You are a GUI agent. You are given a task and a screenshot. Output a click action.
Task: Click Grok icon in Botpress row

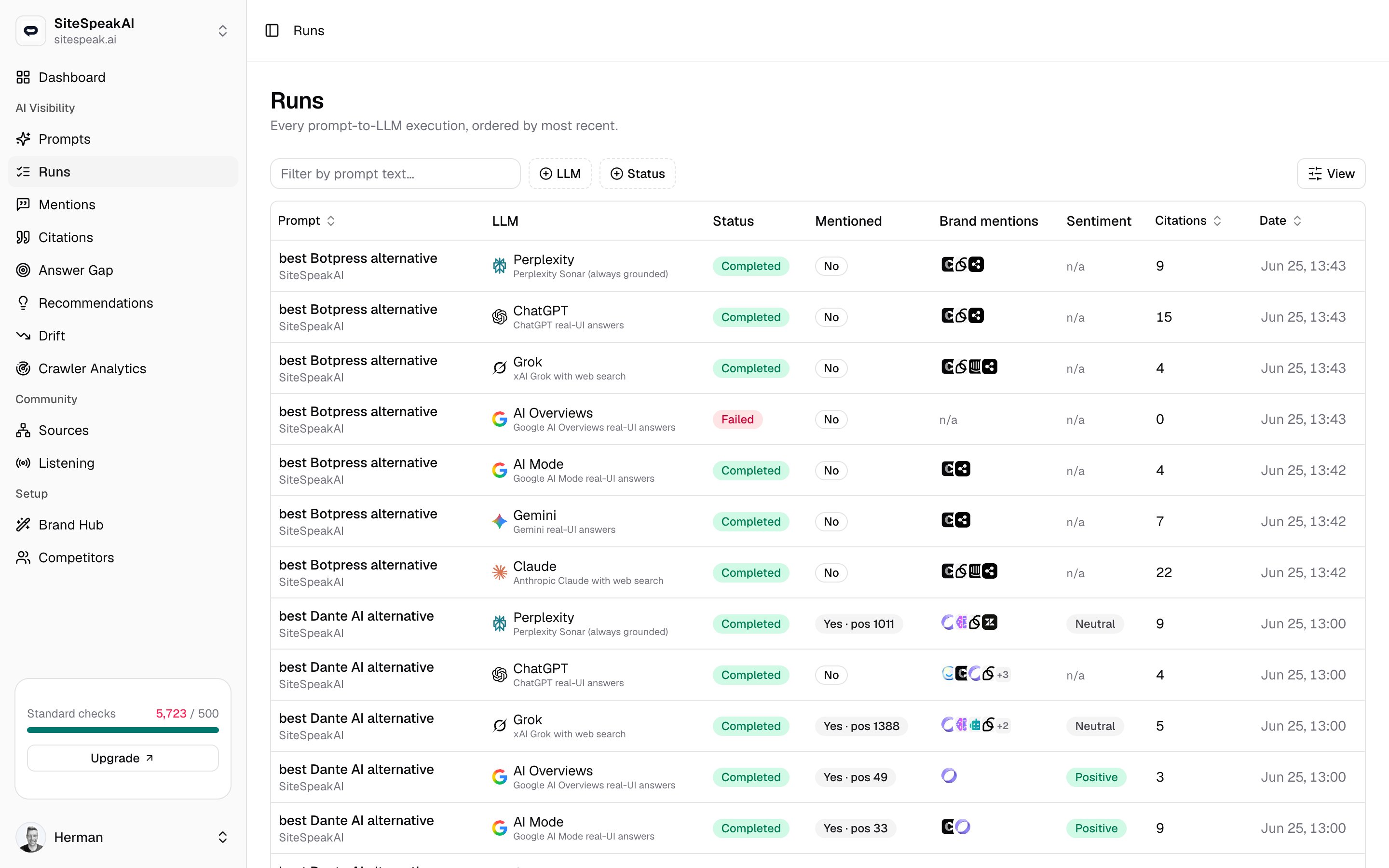point(499,368)
